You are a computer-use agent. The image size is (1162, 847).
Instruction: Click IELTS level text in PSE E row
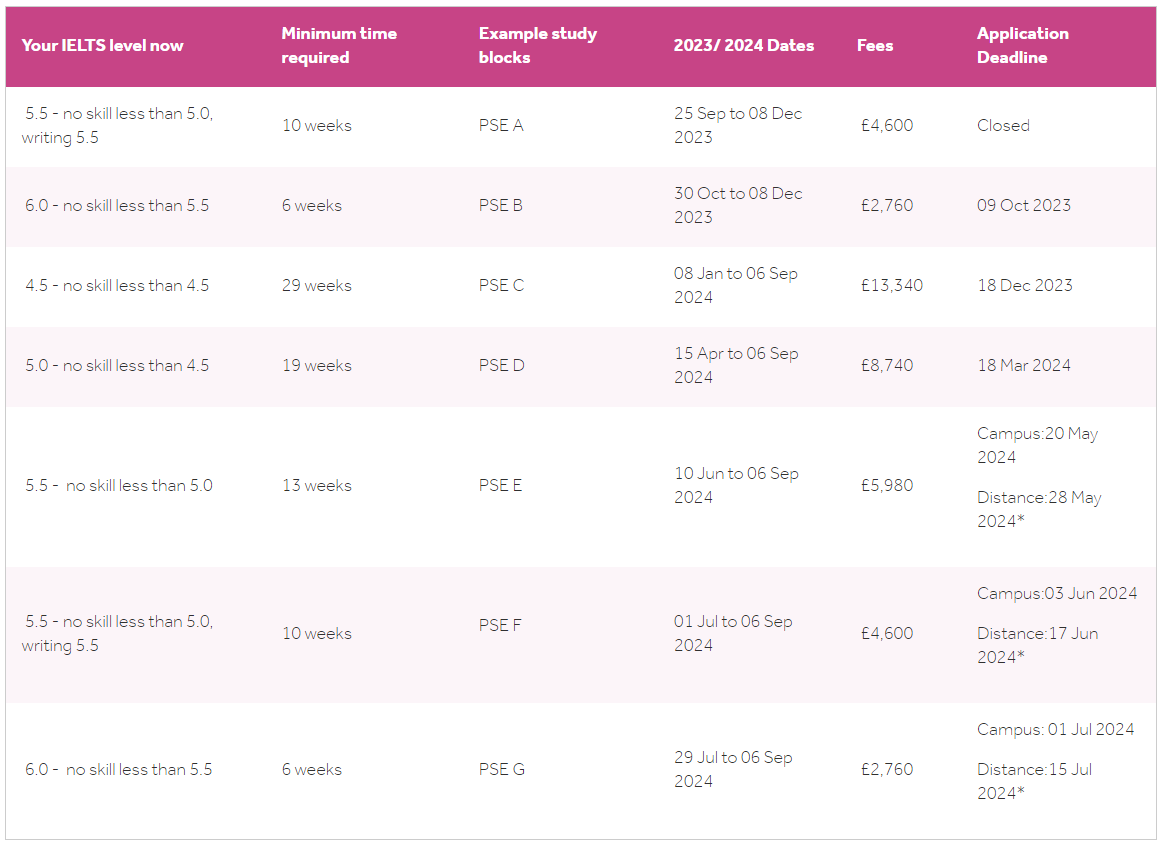(119, 485)
